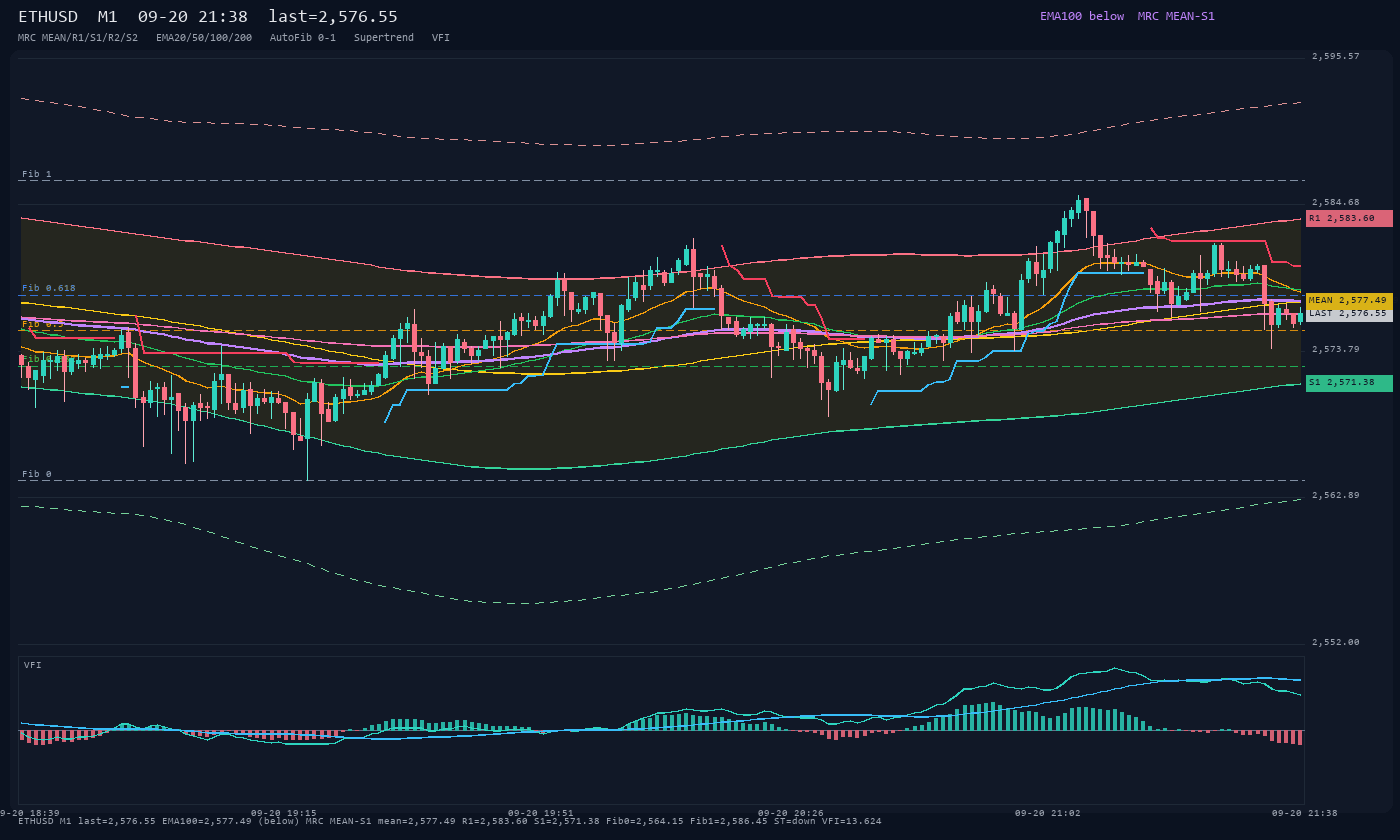Click the 2,595.57 price axis label

pos(1336,57)
